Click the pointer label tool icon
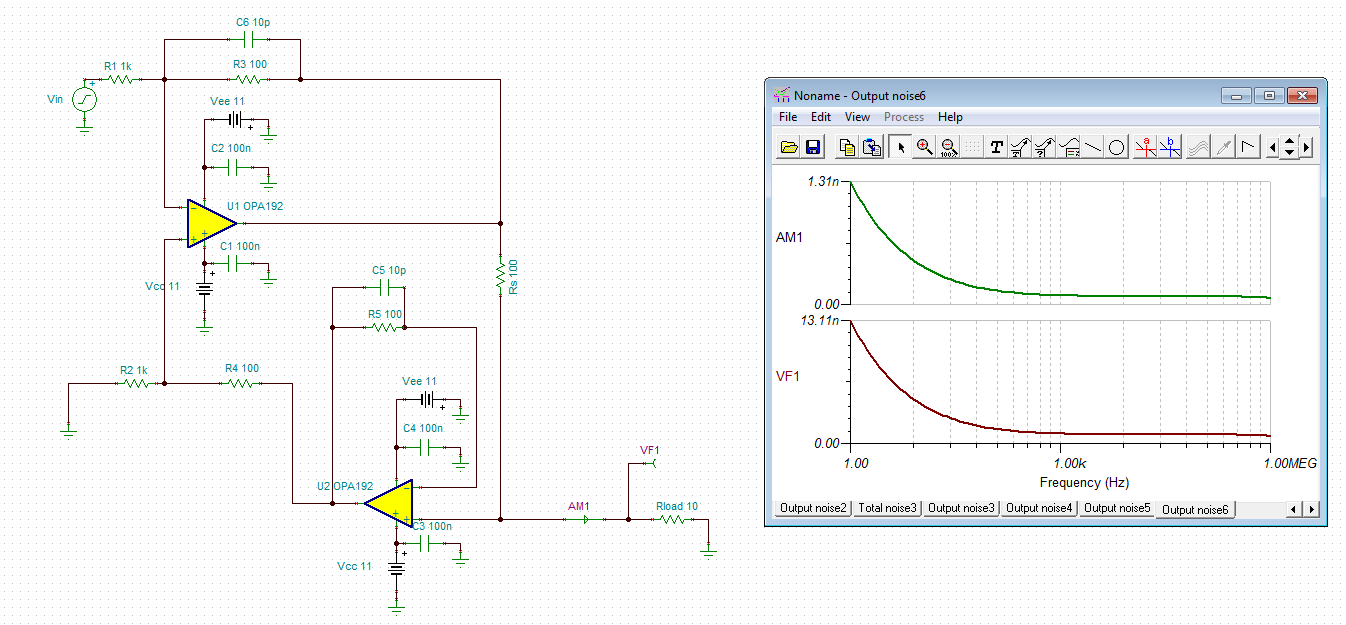The image size is (1346, 625). 1021,147
